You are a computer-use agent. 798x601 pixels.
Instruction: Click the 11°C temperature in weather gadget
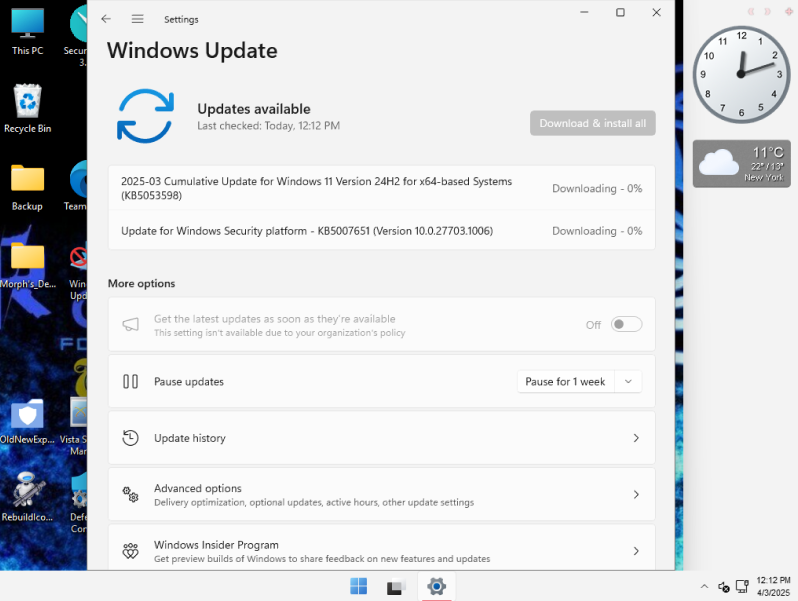pos(768,152)
